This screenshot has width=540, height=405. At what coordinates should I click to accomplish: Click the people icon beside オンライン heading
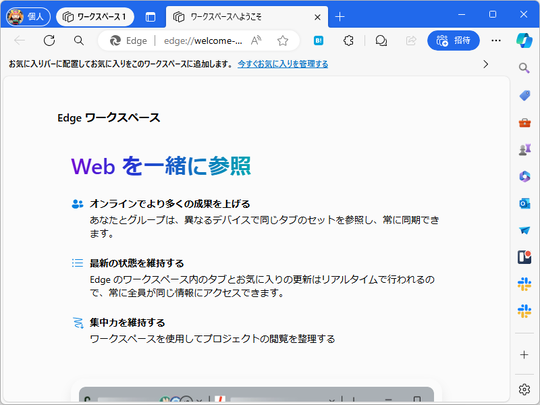(77, 204)
